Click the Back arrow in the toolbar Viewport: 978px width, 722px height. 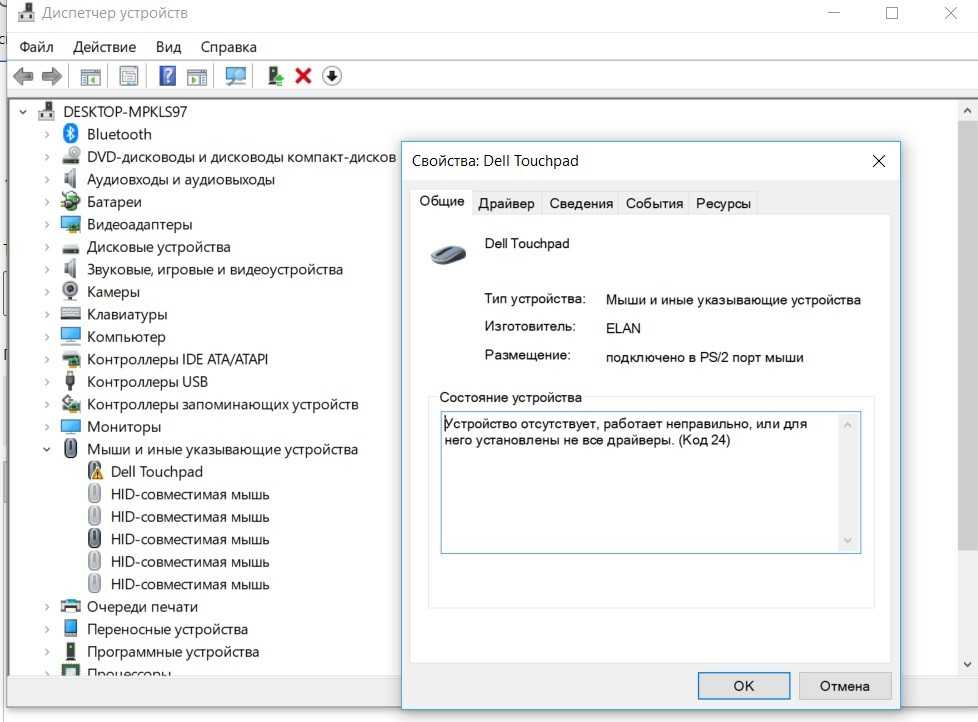(x=23, y=76)
